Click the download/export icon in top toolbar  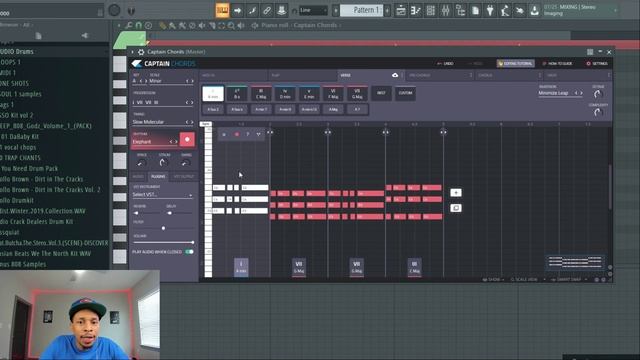pos(534,10)
